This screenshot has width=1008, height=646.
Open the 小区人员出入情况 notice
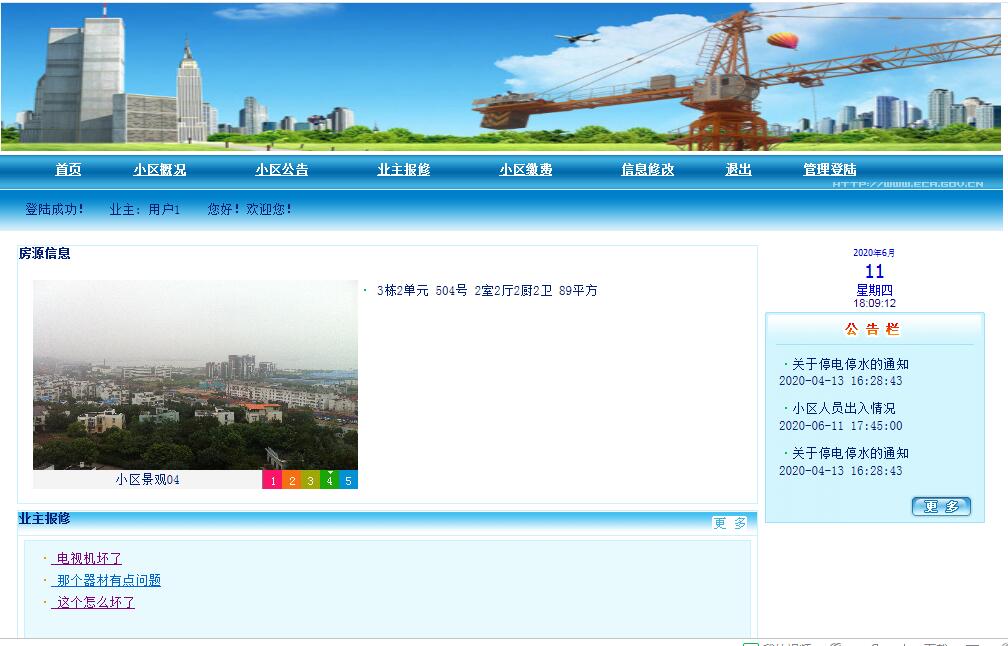(x=843, y=408)
